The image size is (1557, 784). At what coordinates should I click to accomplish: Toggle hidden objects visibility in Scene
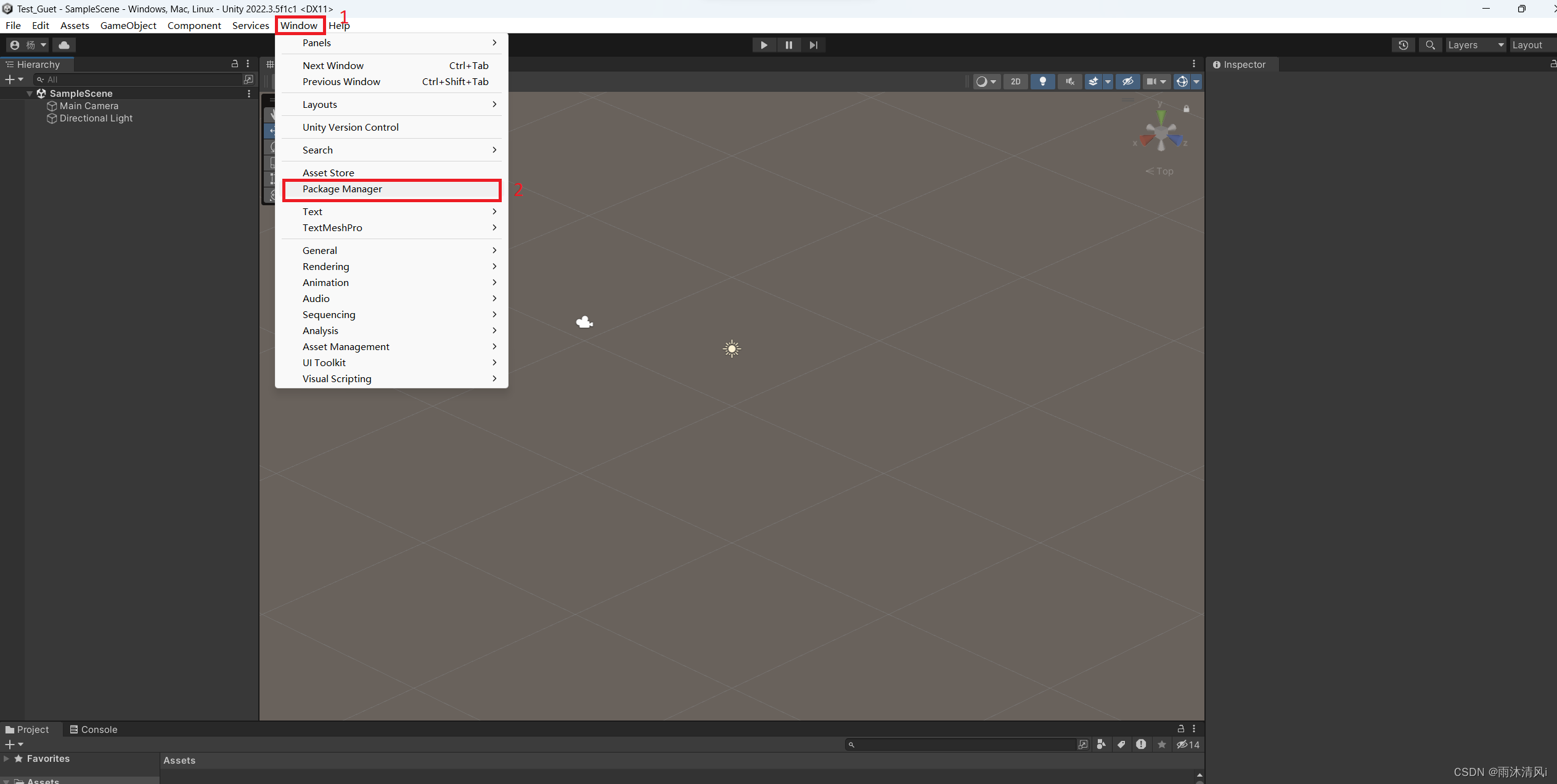coord(1127,81)
